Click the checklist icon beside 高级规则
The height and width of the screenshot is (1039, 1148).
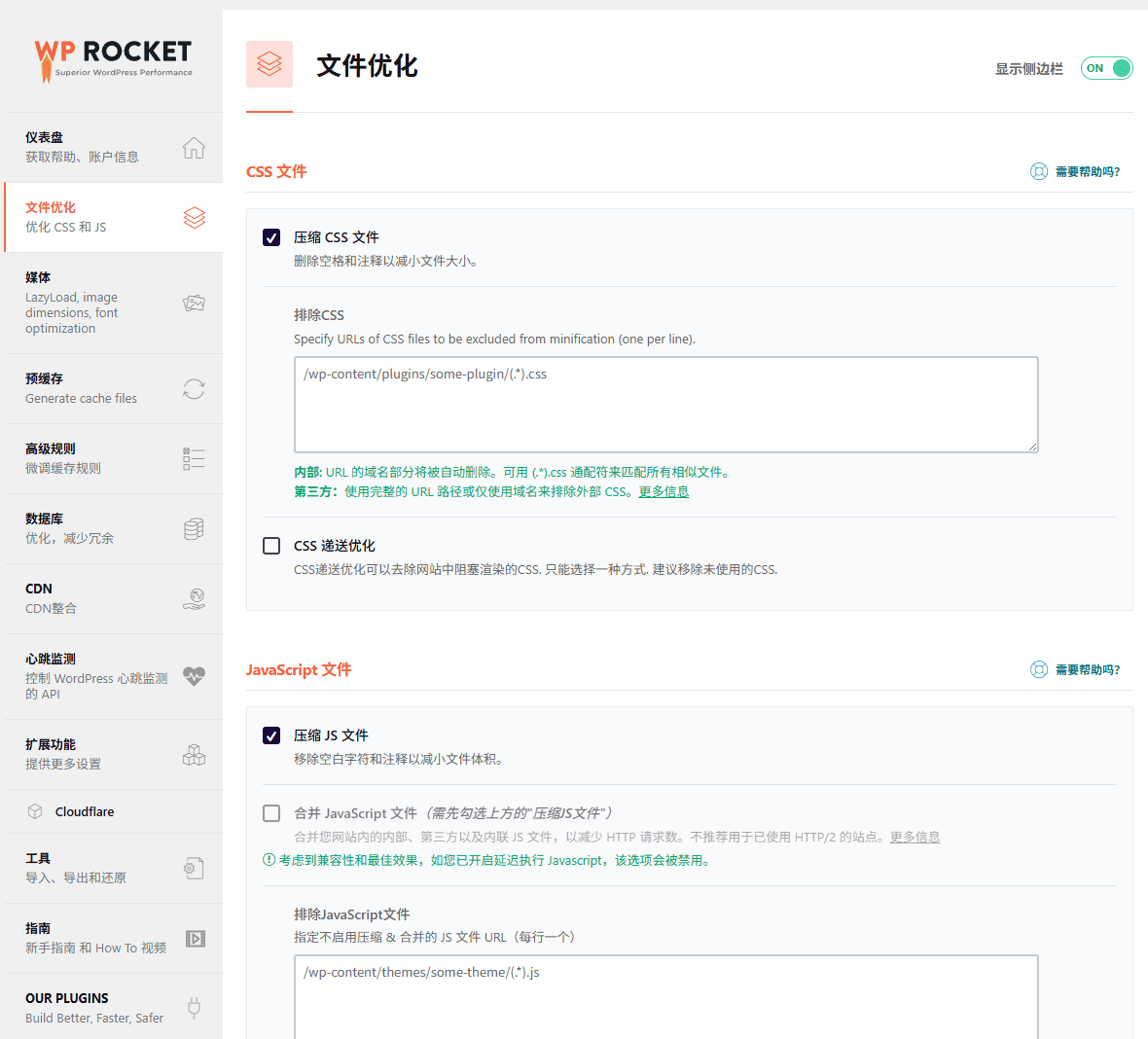[194, 459]
